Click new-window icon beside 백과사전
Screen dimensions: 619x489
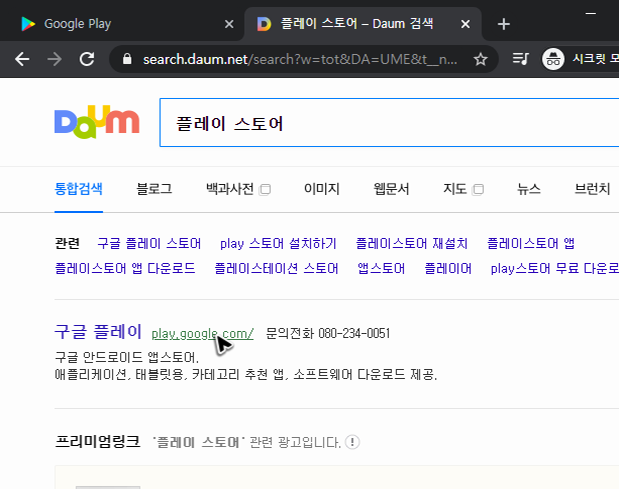tap(265, 190)
